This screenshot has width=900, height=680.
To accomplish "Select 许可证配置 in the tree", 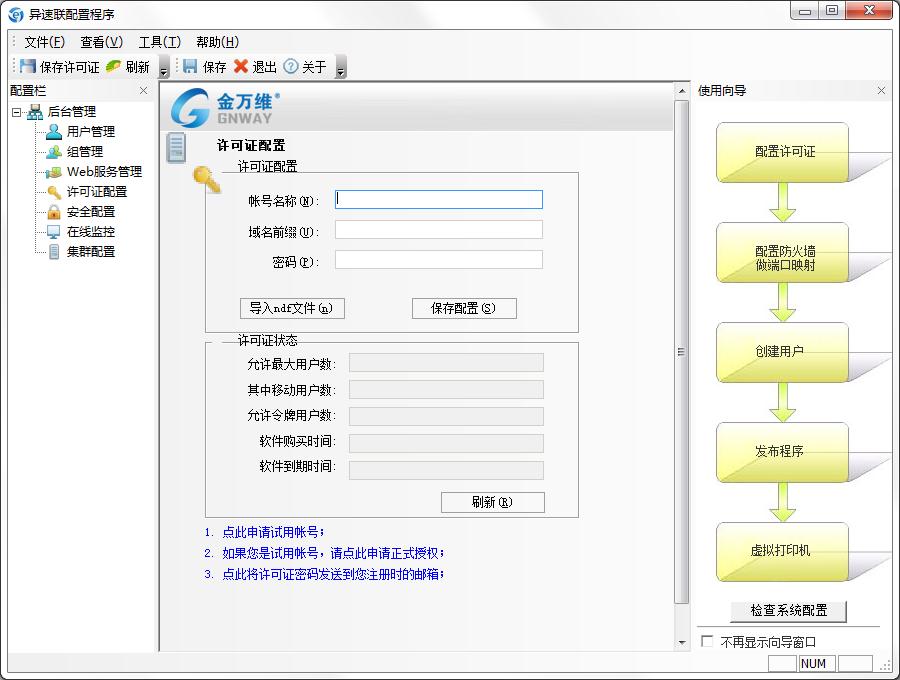I will coord(97,192).
